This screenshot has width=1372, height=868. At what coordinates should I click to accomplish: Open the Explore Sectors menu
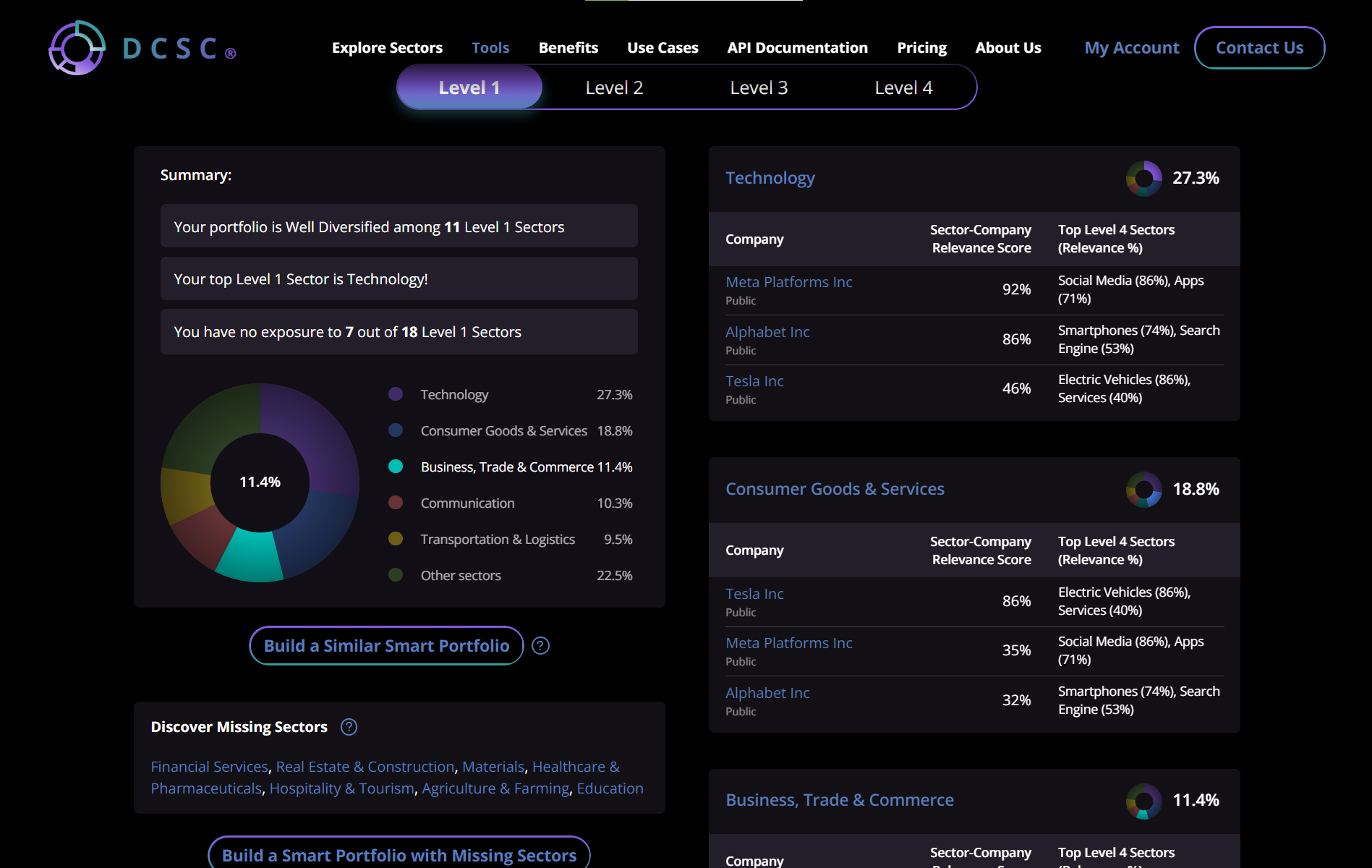tap(387, 48)
